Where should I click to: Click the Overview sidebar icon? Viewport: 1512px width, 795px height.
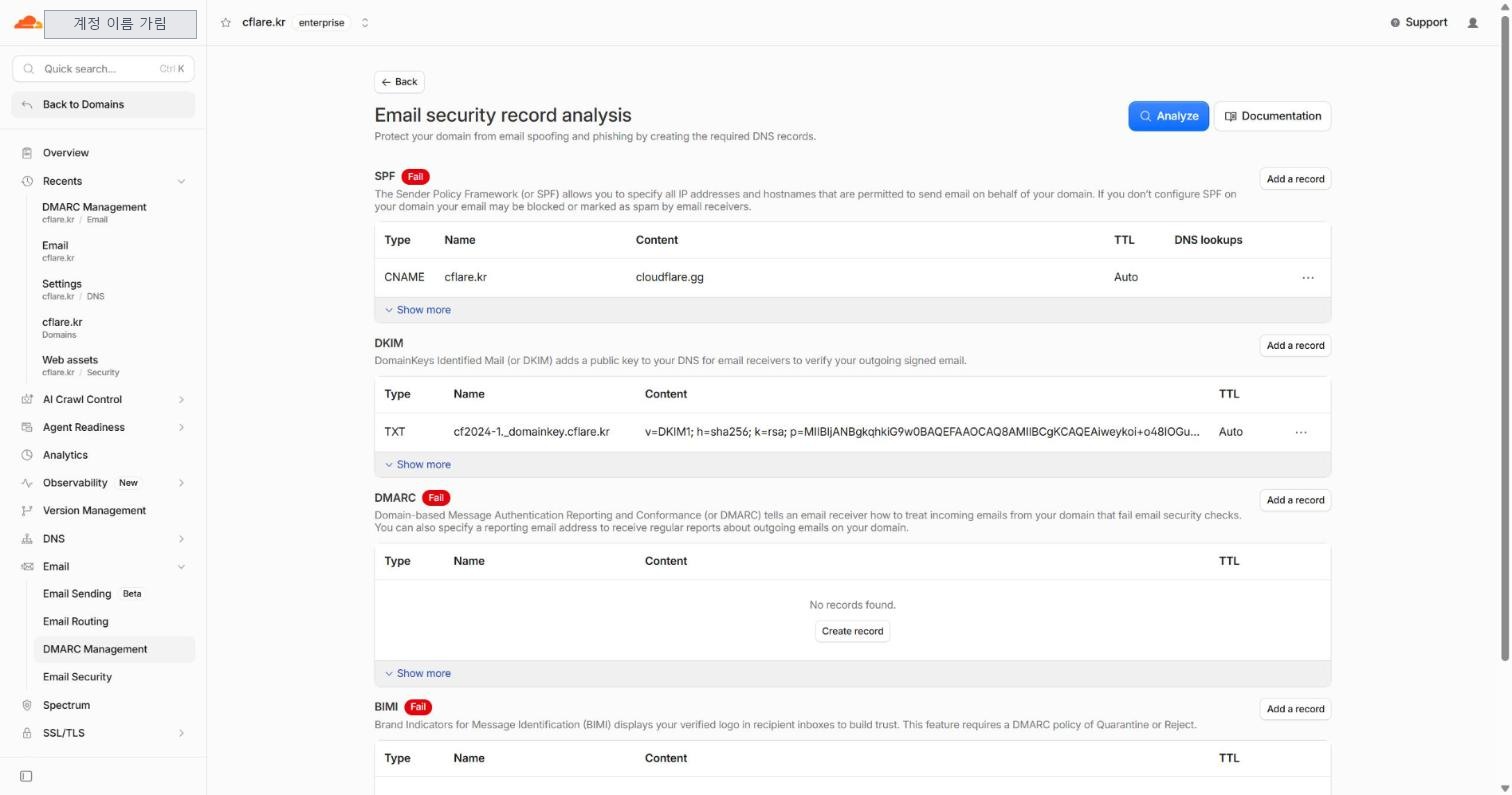[x=27, y=153]
